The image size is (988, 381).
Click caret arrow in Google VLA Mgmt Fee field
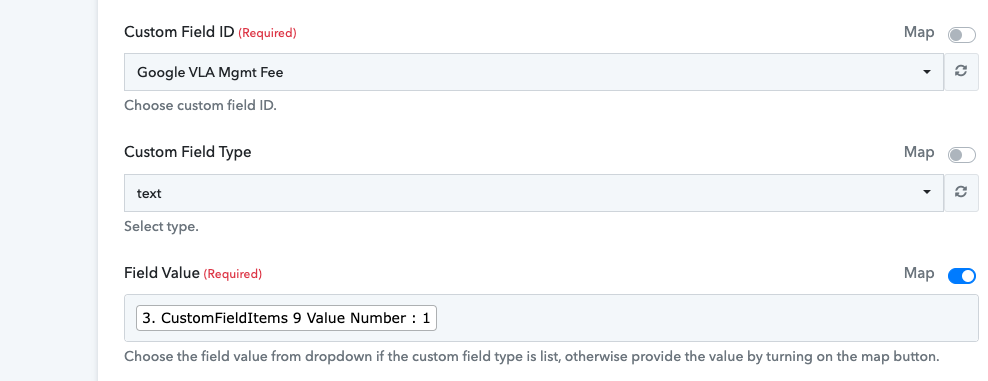tap(927, 72)
